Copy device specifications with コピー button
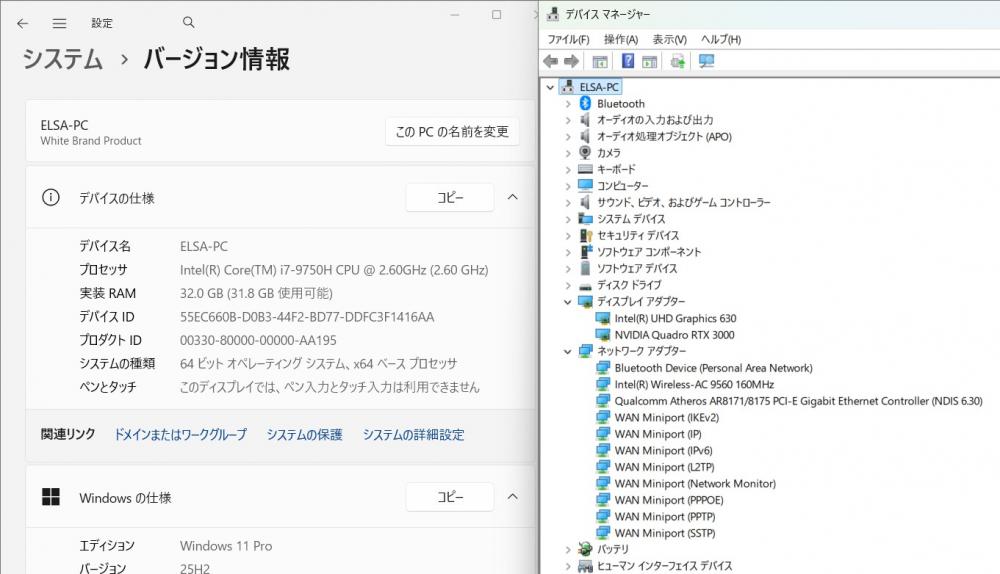1000x574 pixels. click(x=450, y=198)
